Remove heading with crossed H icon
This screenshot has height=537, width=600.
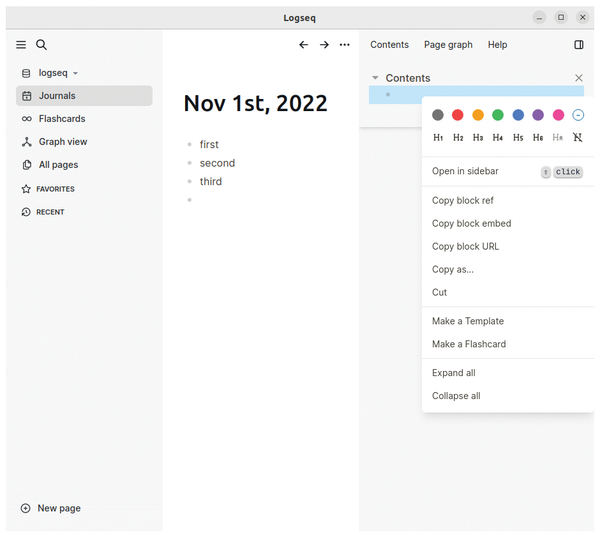click(577, 137)
